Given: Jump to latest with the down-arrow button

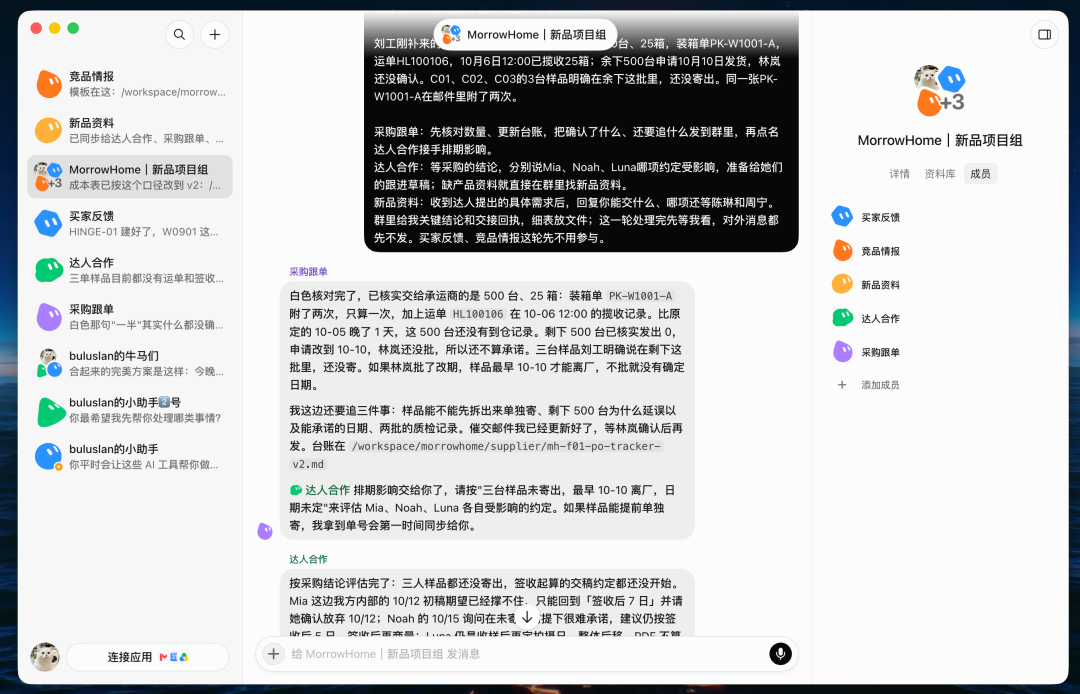Looking at the screenshot, I should 527,617.
